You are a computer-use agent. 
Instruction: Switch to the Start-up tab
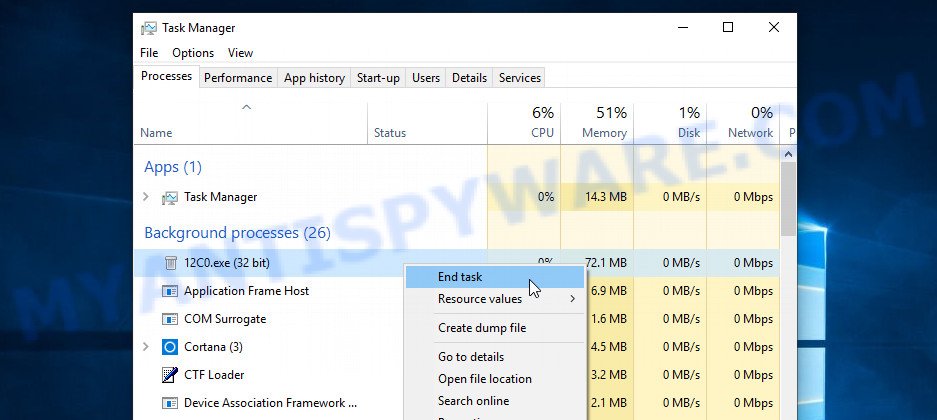[378, 78]
